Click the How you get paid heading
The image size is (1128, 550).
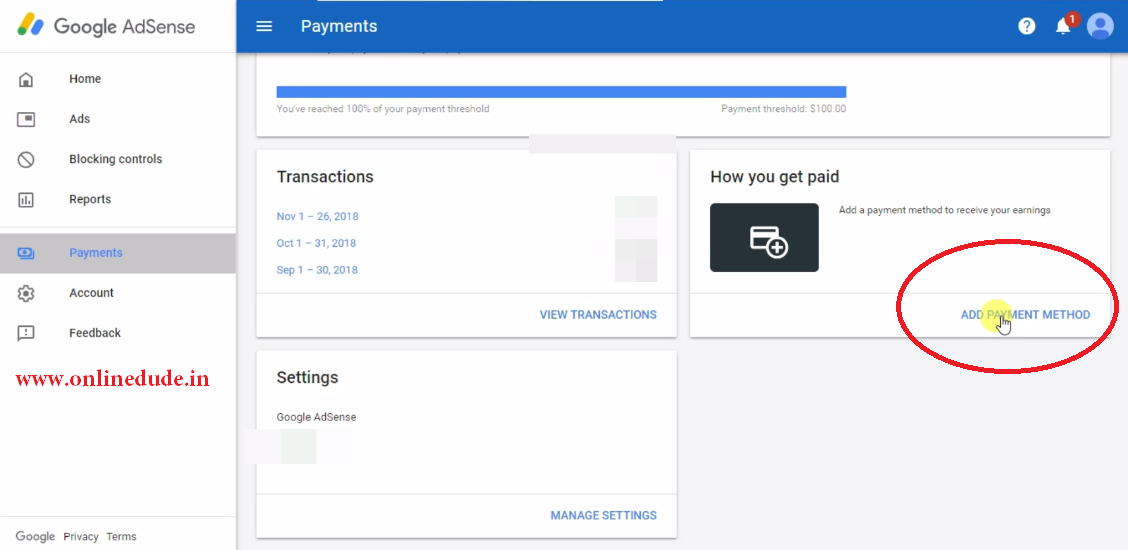point(775,177)
